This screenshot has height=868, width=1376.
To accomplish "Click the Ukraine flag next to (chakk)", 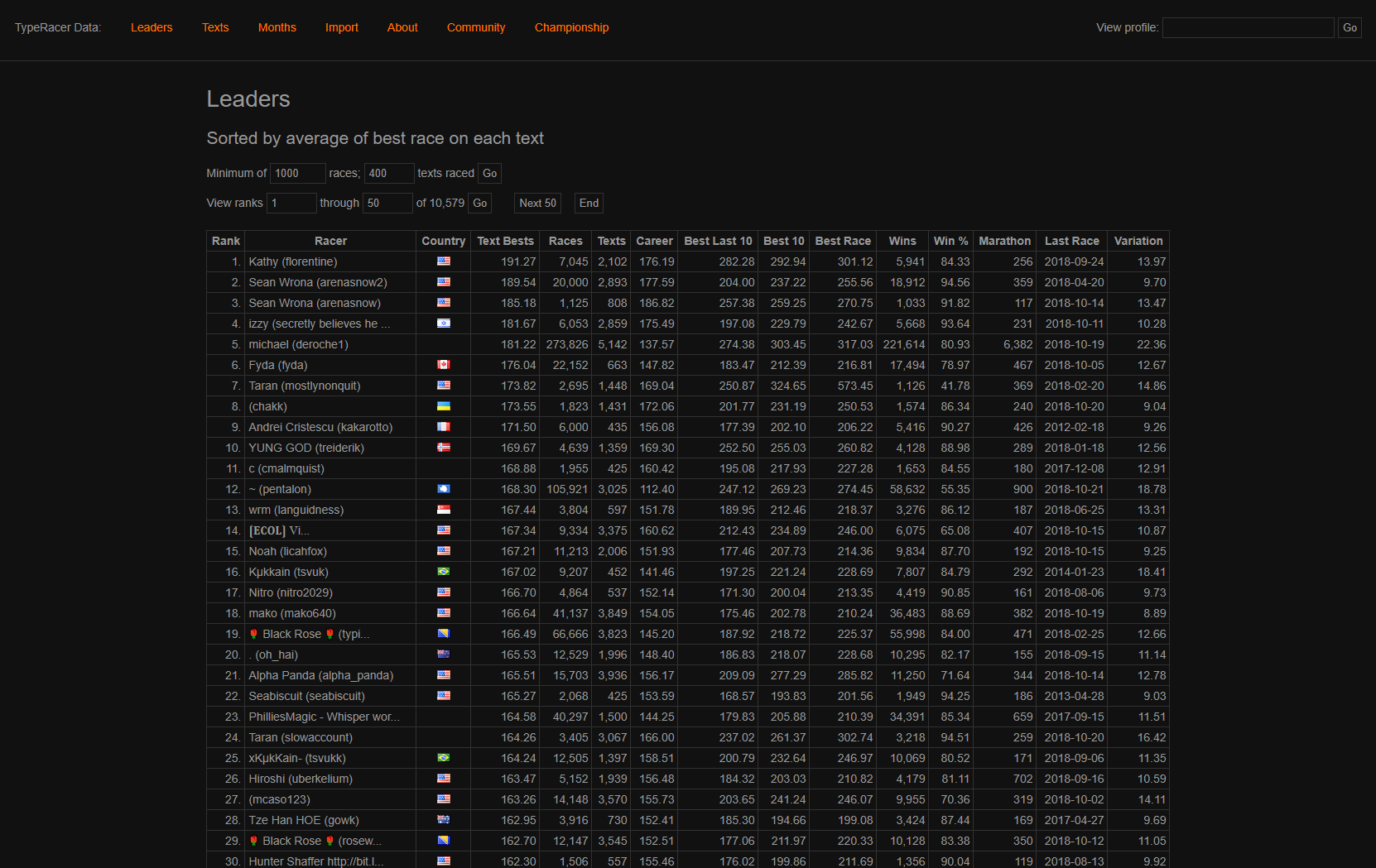I will tap(444, 405).
